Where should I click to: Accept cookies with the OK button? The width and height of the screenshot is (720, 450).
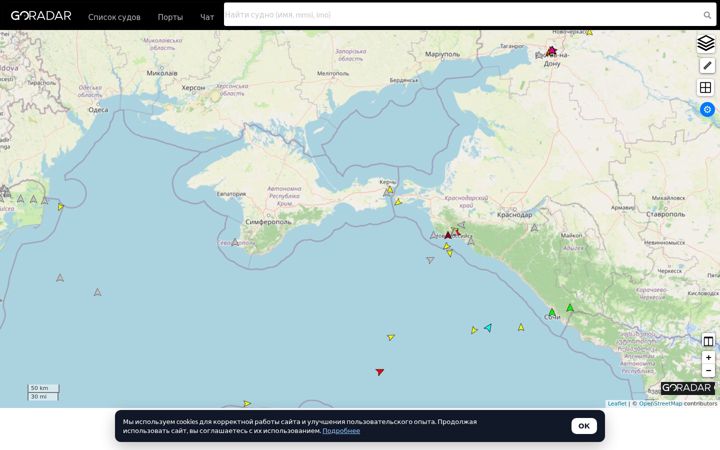pyautogui.click(x=584, y=426)
